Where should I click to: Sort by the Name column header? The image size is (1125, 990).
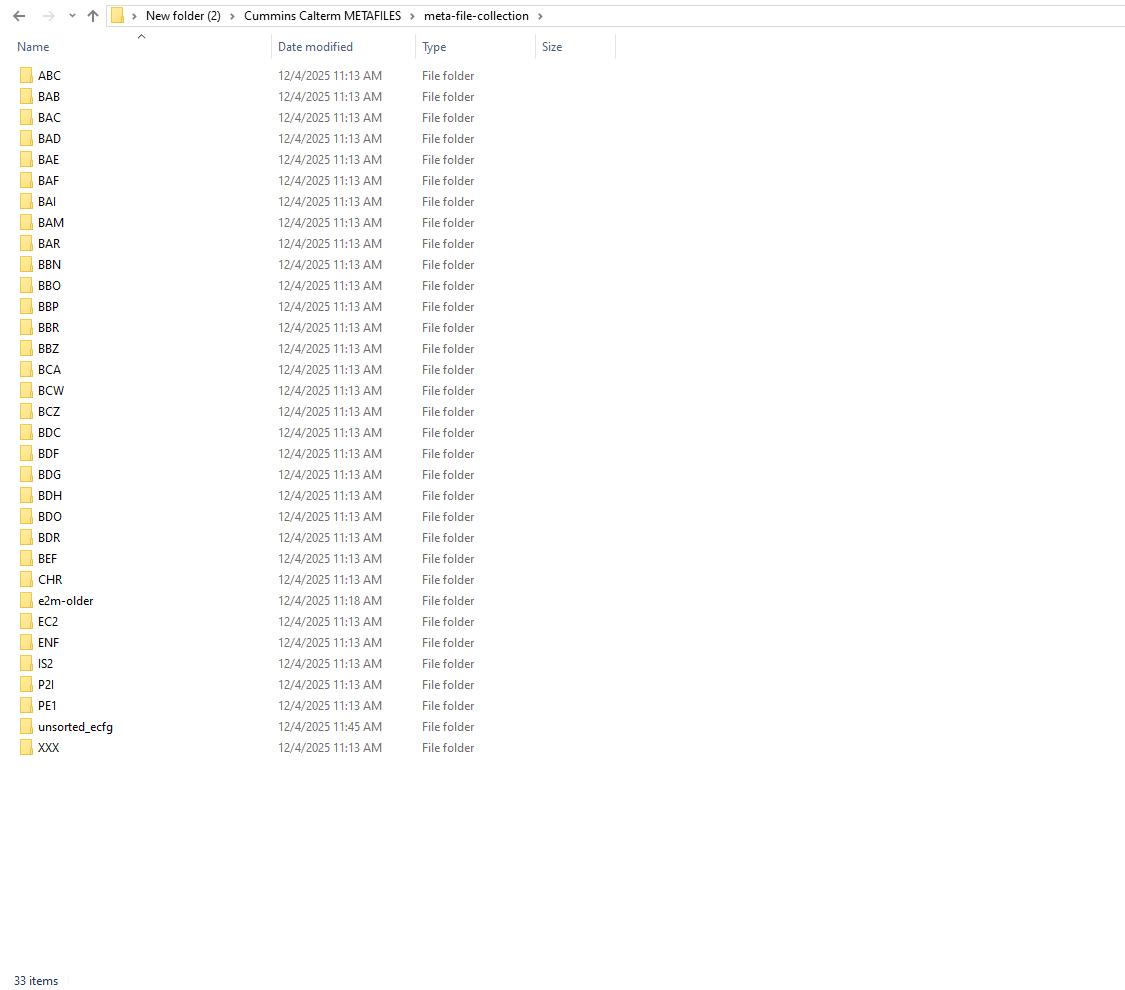(33, 47)
